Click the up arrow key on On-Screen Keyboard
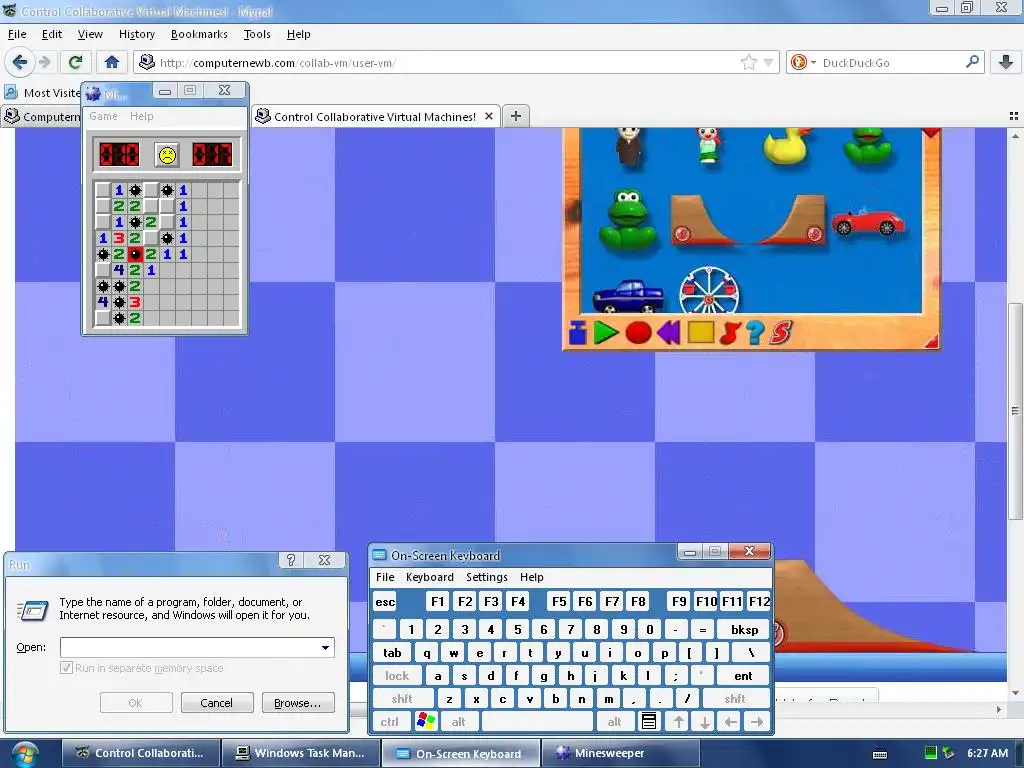1024x768 pixels. click(x=679, y=722)
